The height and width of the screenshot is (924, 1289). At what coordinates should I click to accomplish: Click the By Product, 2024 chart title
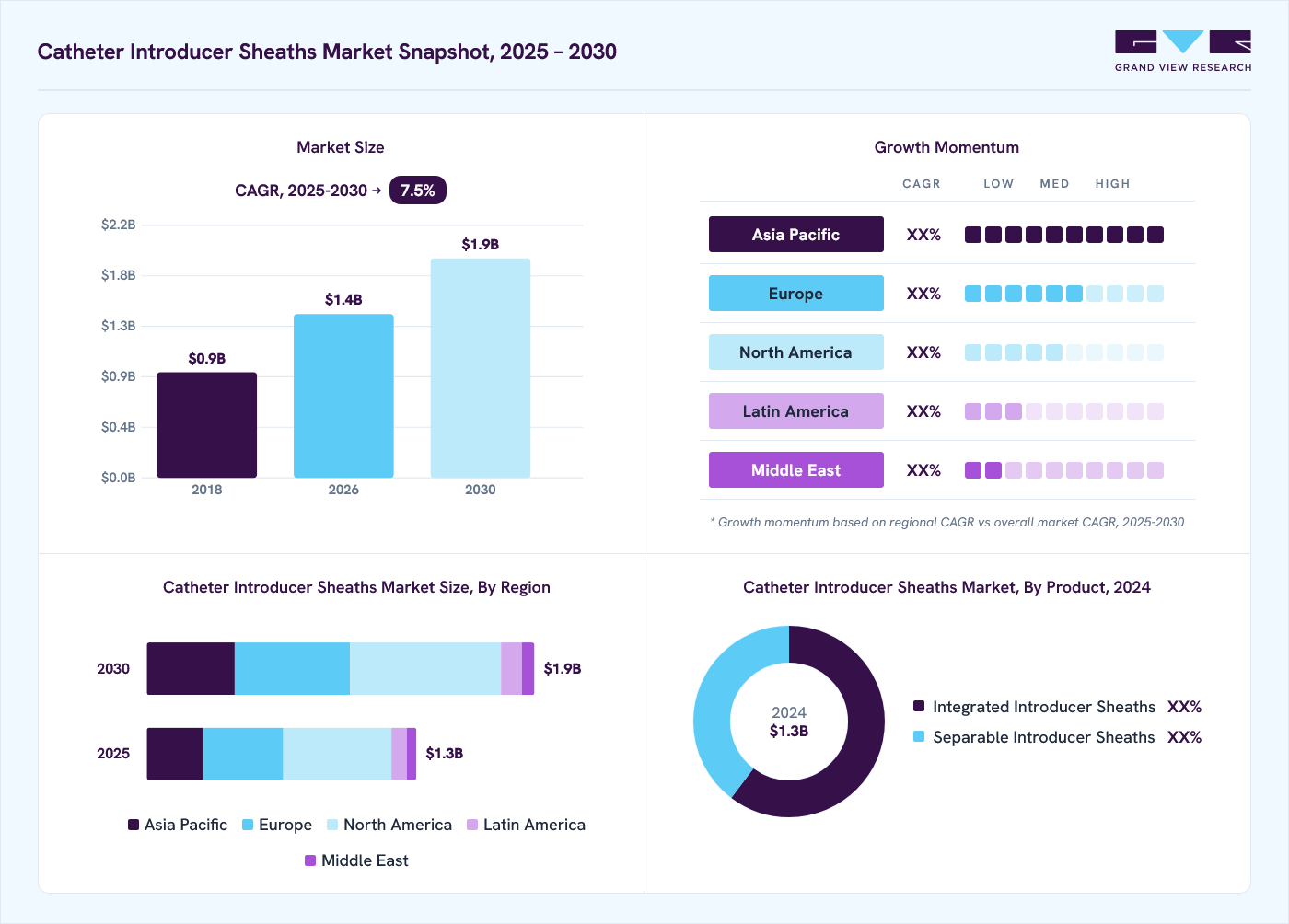click(x=946, y=587)
